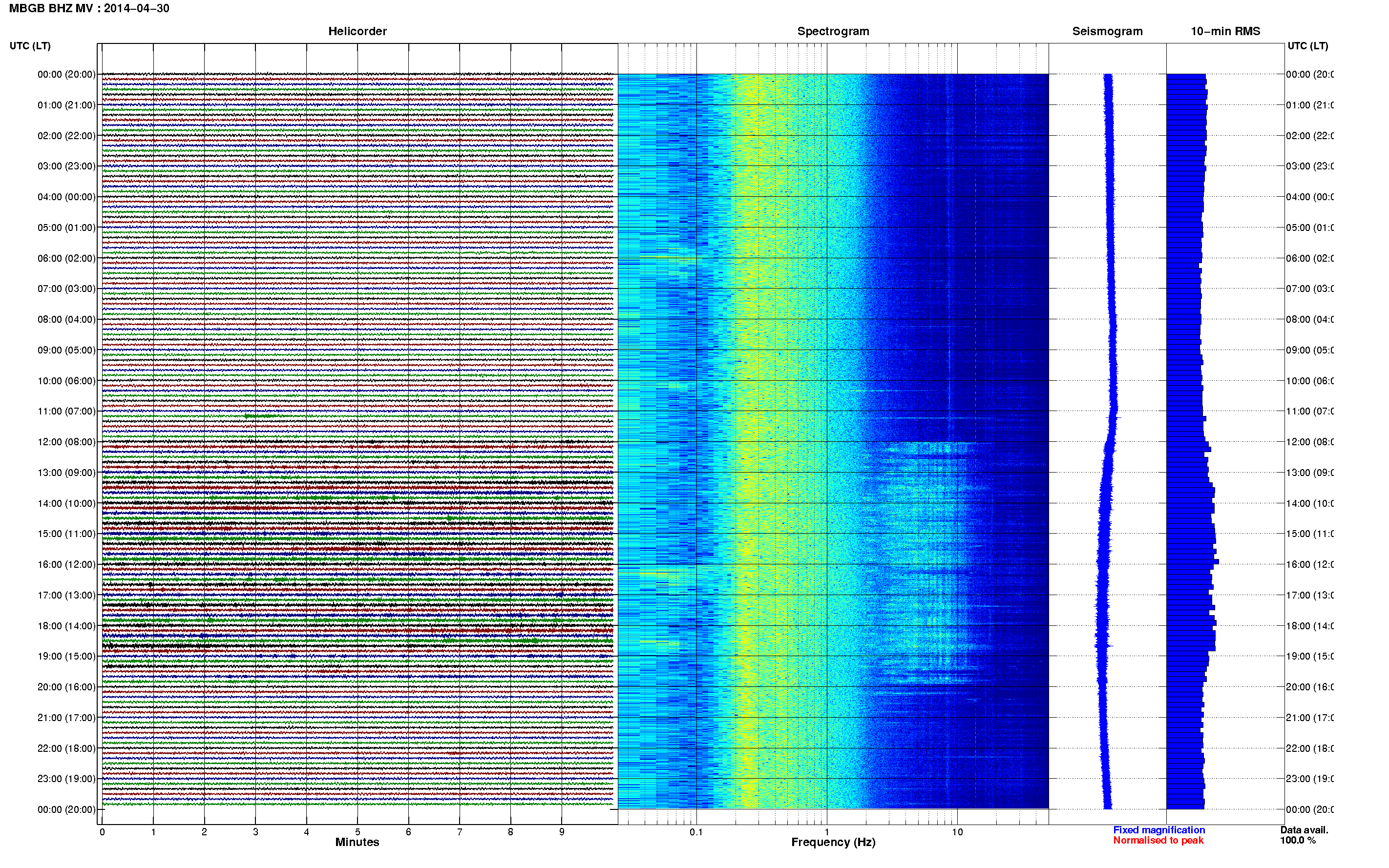Click the left 20:00 (16:00) time label
The width and height of the screenshot is (1389, 868).
tap(66, 686)
